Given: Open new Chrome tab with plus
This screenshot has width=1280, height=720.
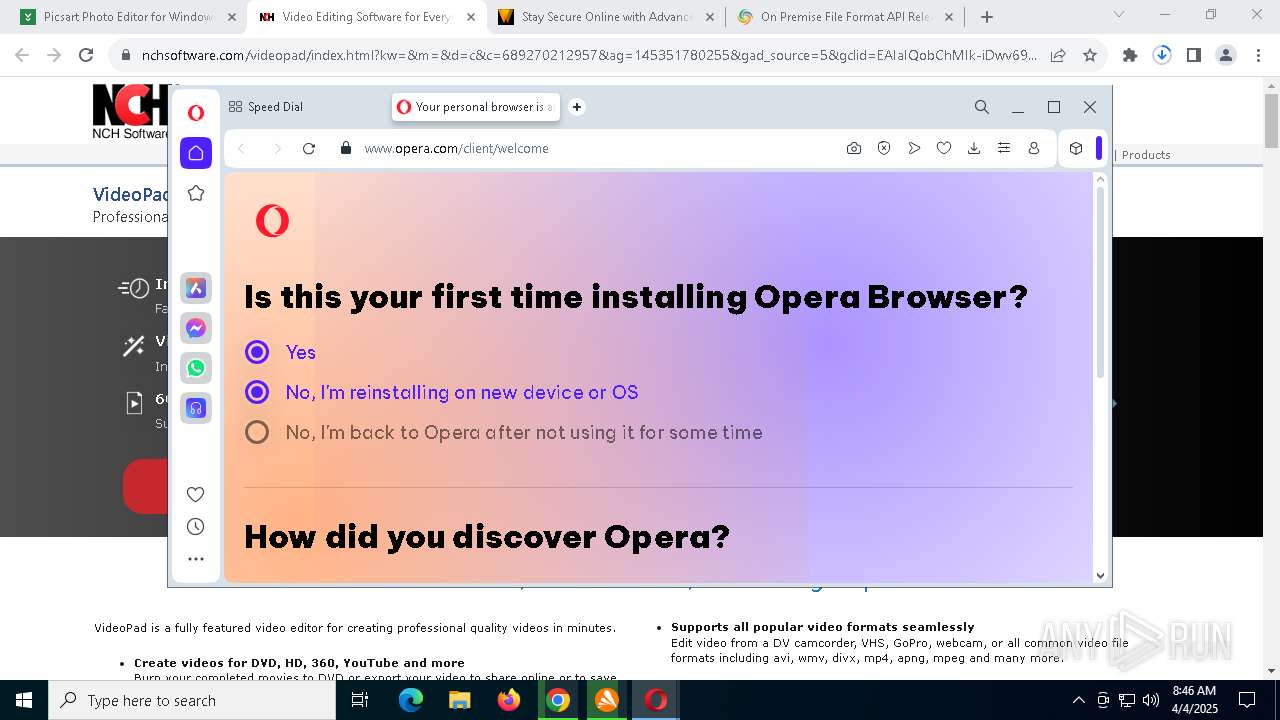Looking at the screenshot, I should click(x=987, y=17).
